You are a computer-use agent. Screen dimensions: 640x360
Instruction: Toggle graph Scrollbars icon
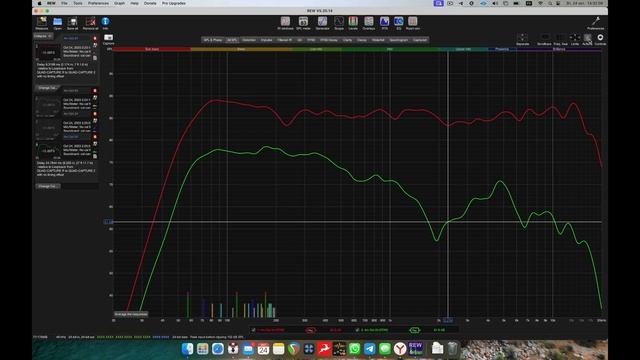[544, 38]
